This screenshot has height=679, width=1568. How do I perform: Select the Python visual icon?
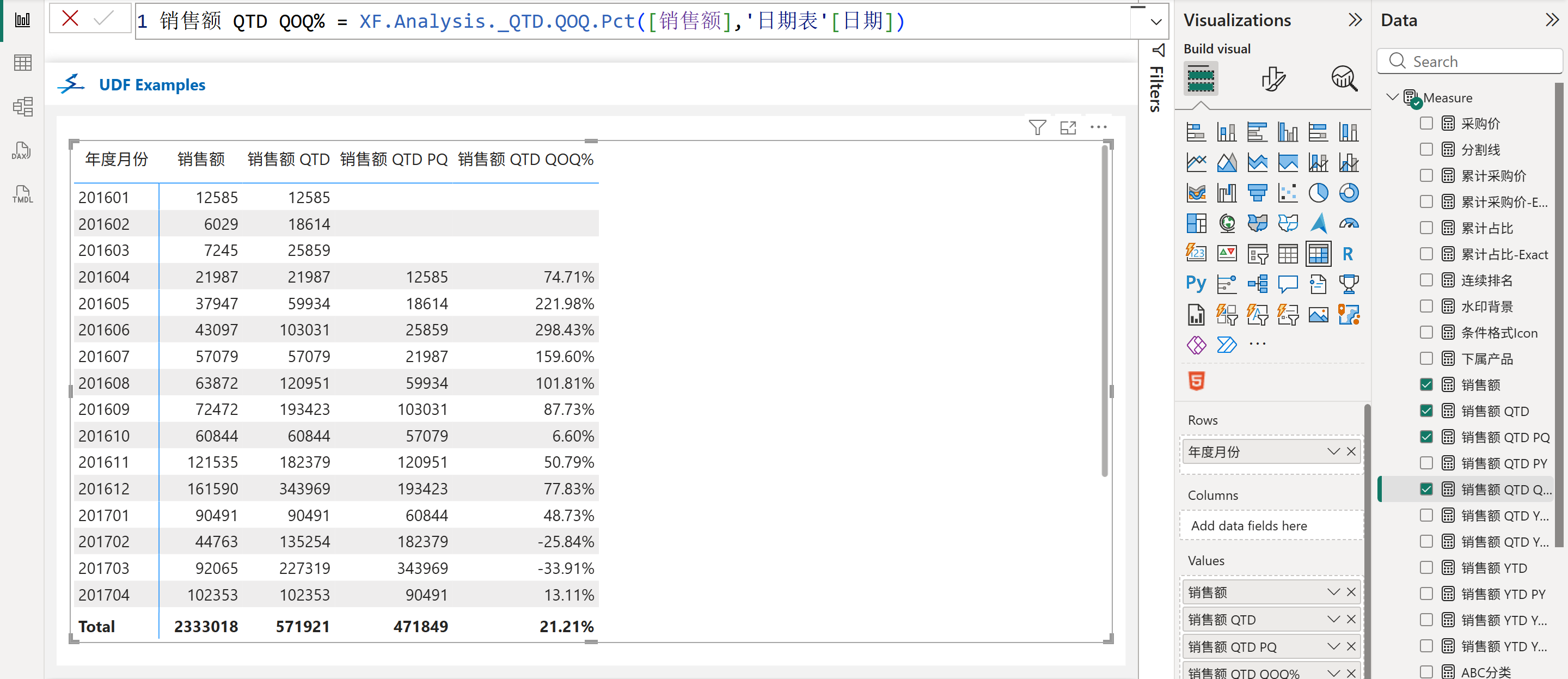1196,283
